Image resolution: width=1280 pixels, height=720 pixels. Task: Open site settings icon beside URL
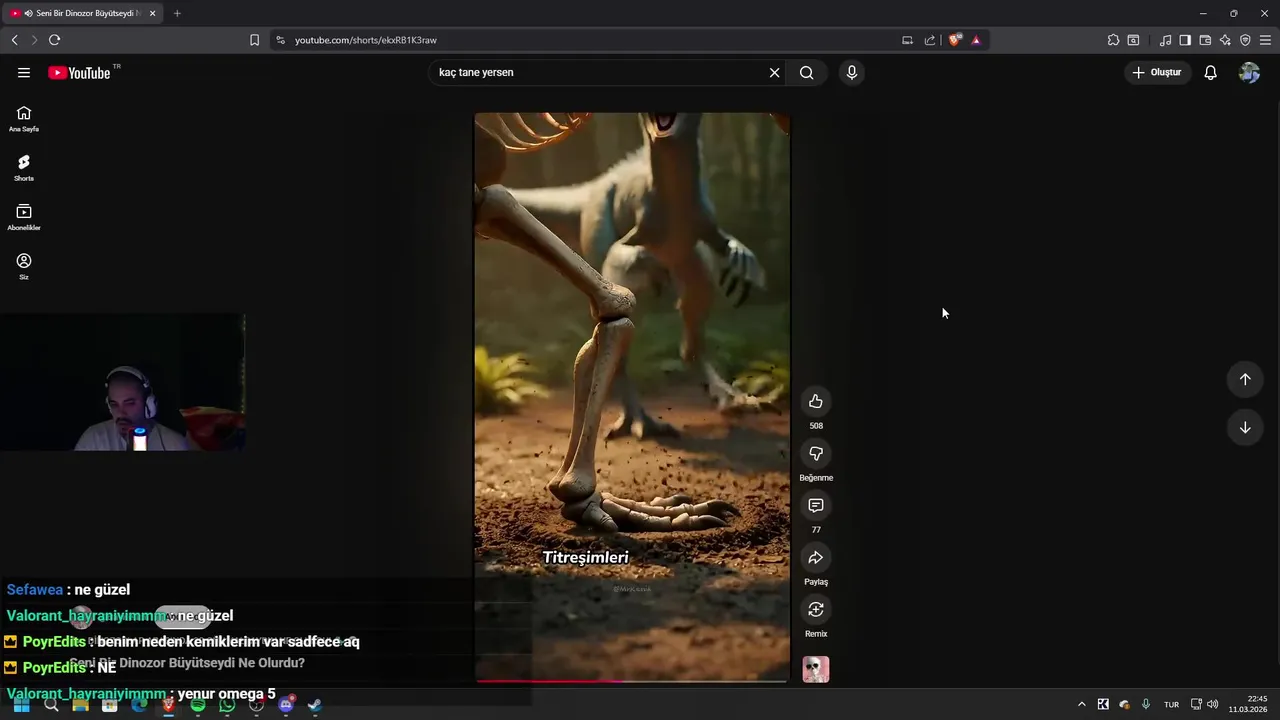[280, 40]
